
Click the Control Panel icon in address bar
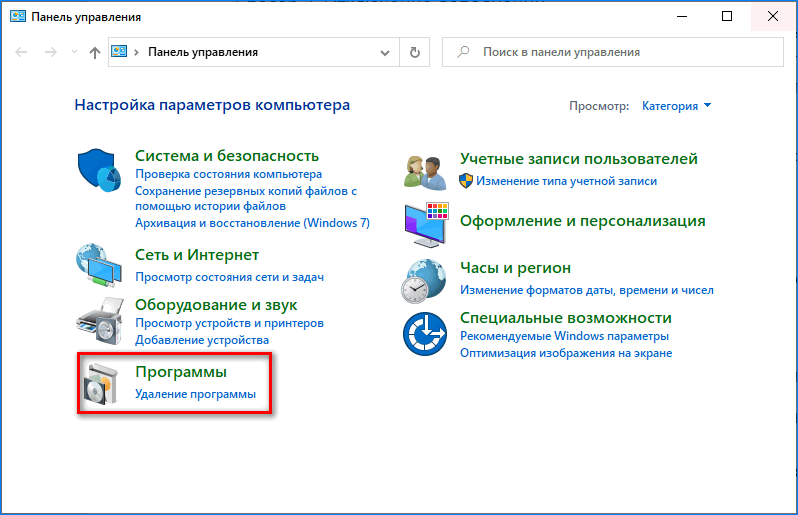(x=119, y=51)
